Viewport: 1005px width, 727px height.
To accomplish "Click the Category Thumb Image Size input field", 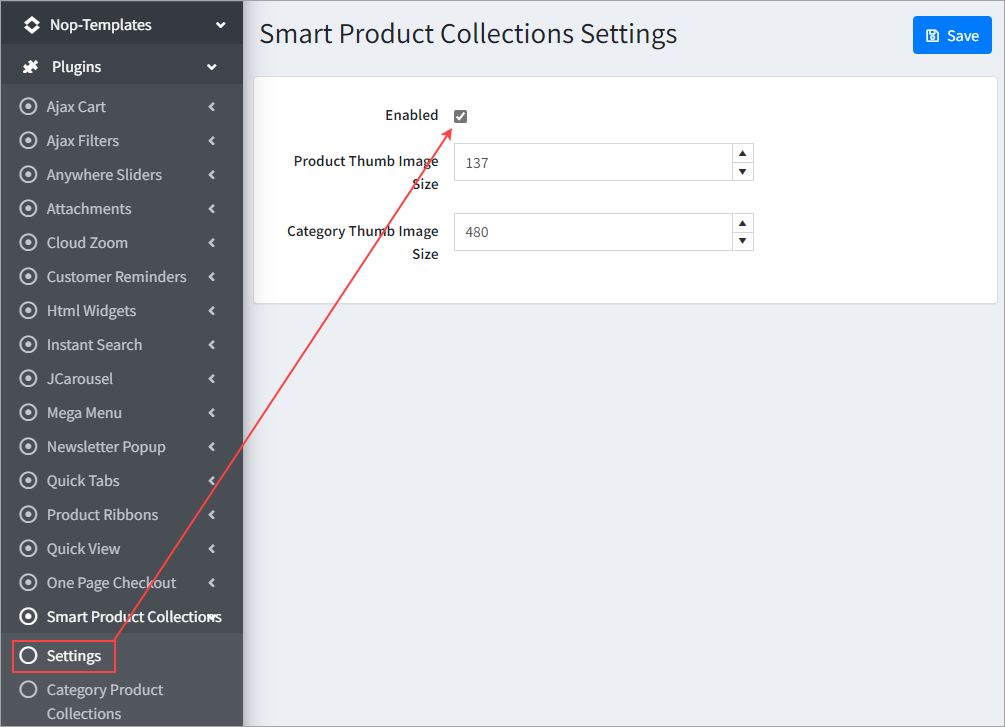I will click(x=592, y=232).
